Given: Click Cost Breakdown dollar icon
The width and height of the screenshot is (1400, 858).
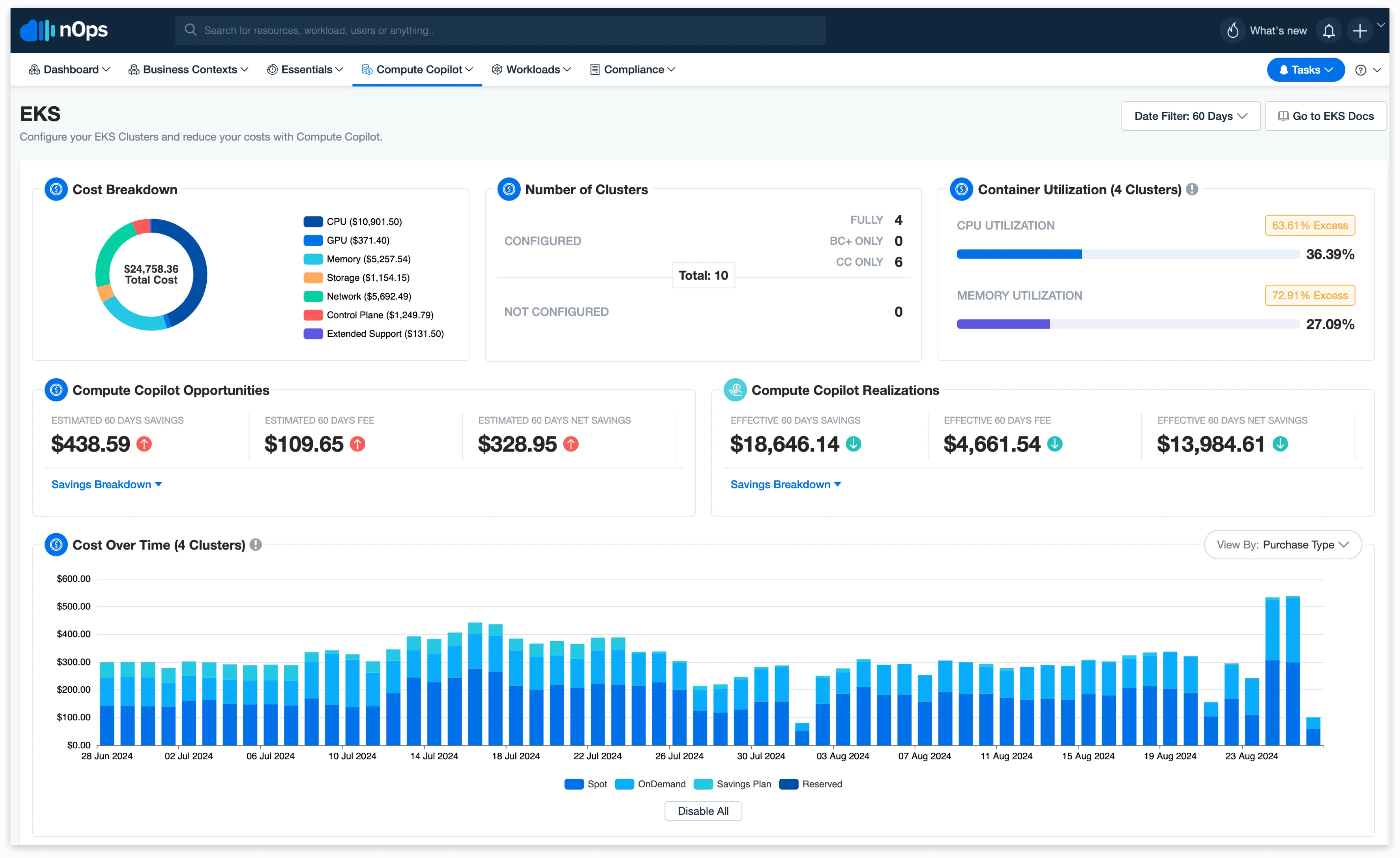Looking at the screenshot, I should pos(56,189).
